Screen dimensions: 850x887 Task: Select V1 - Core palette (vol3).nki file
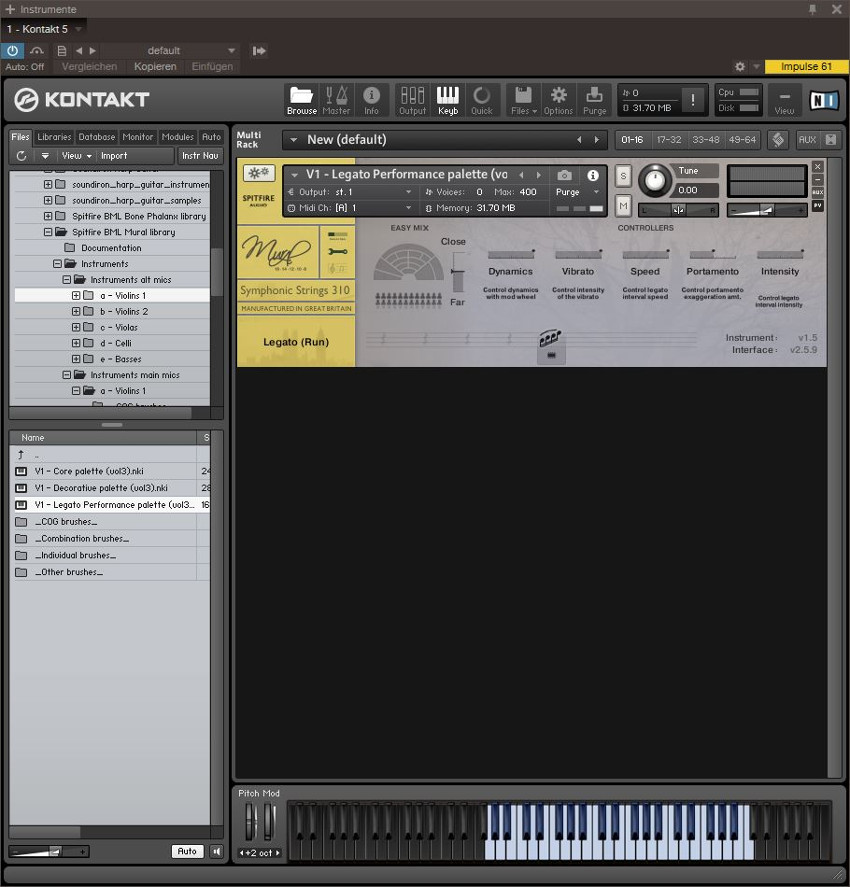pyautogui.click(x=89, y=471)
